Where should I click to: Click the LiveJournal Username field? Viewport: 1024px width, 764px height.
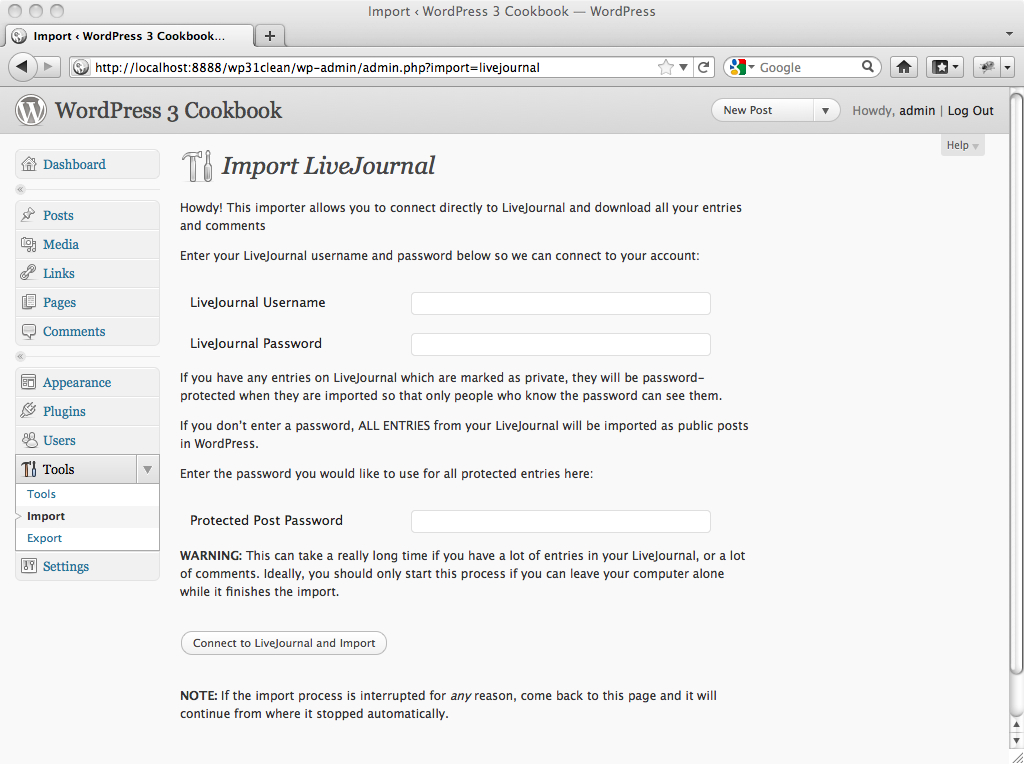pos(560,303)
